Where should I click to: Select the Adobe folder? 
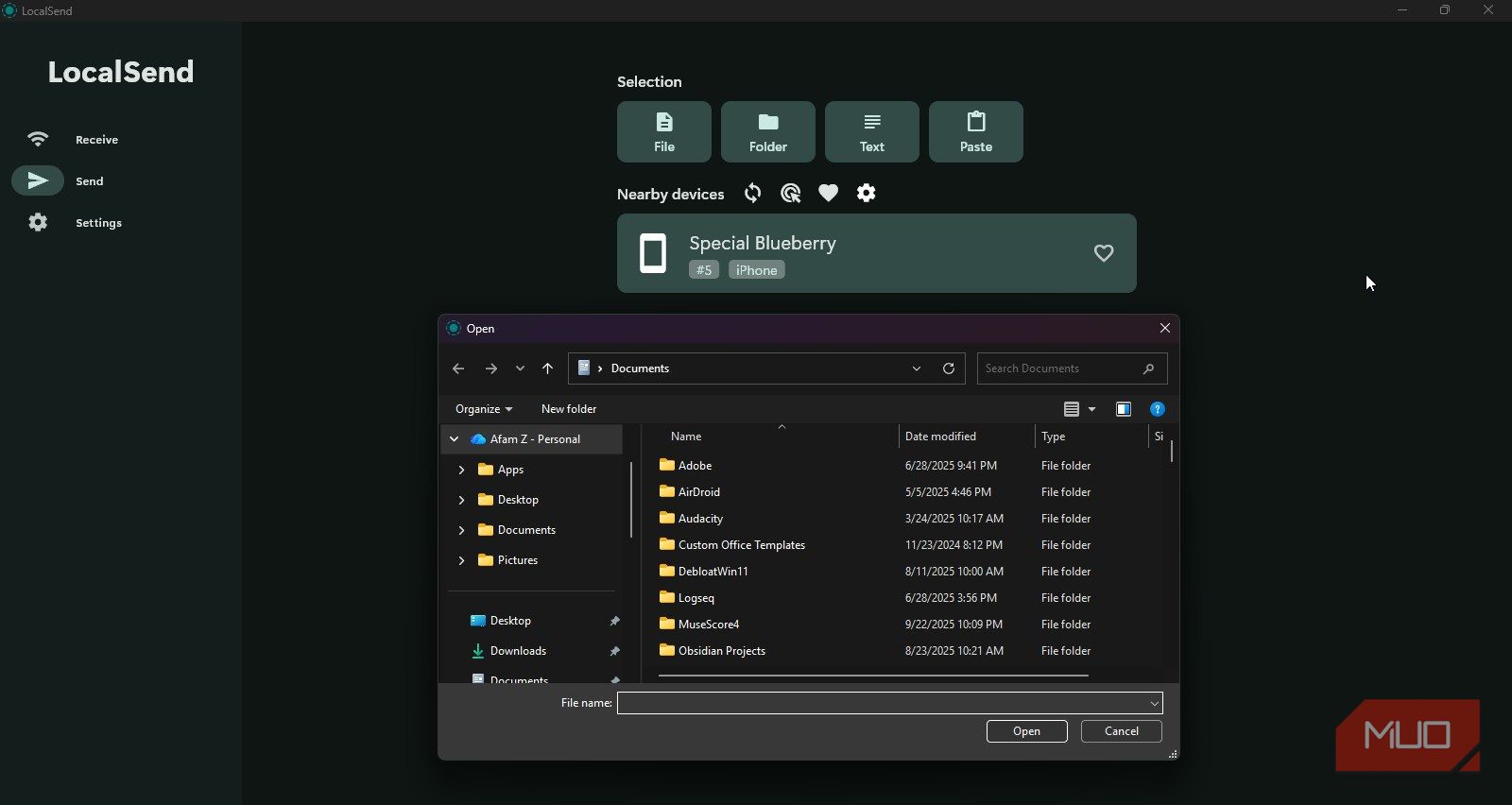click(x=695, y=466)
